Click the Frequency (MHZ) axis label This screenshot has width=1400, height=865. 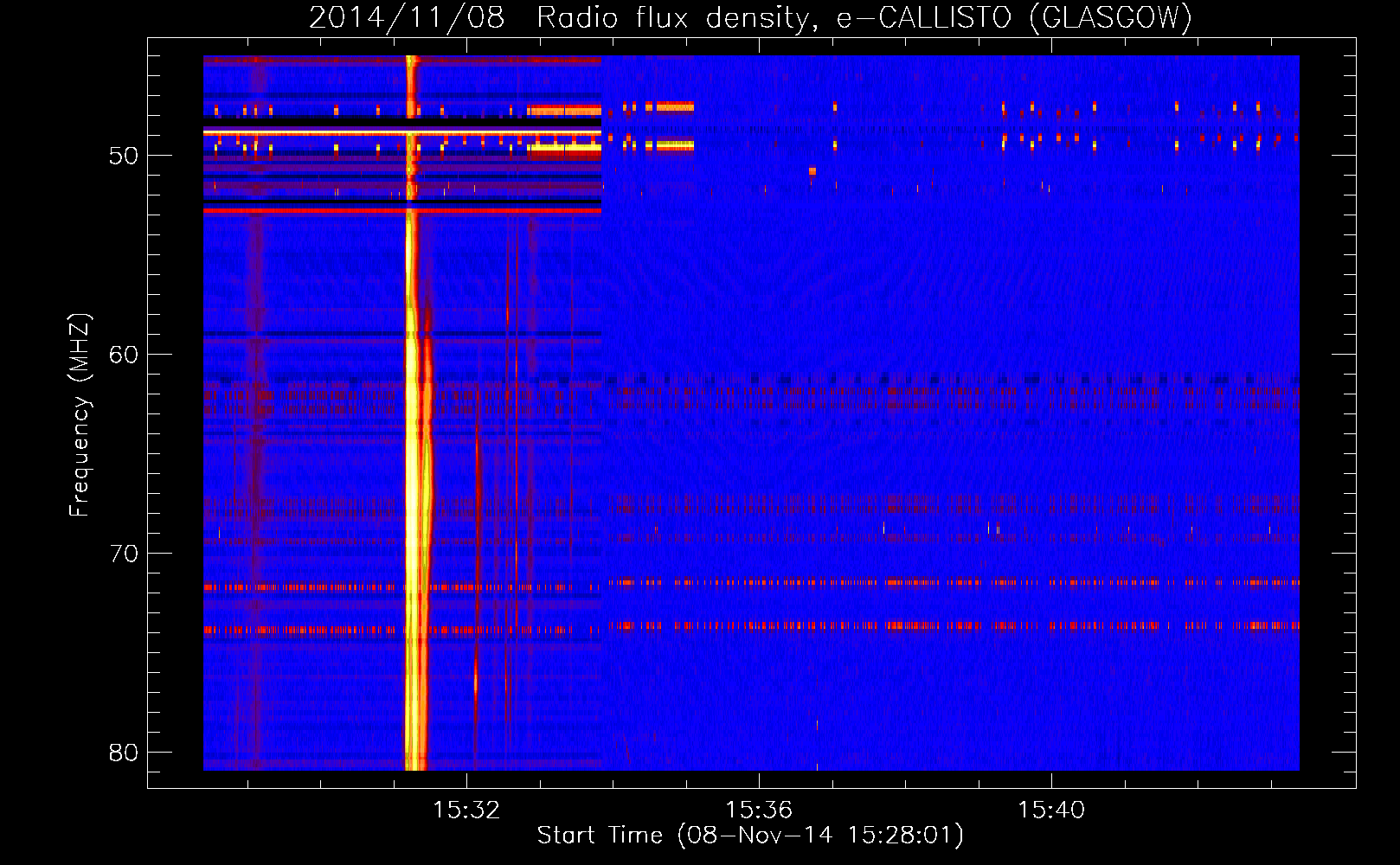tap(80, 414)
